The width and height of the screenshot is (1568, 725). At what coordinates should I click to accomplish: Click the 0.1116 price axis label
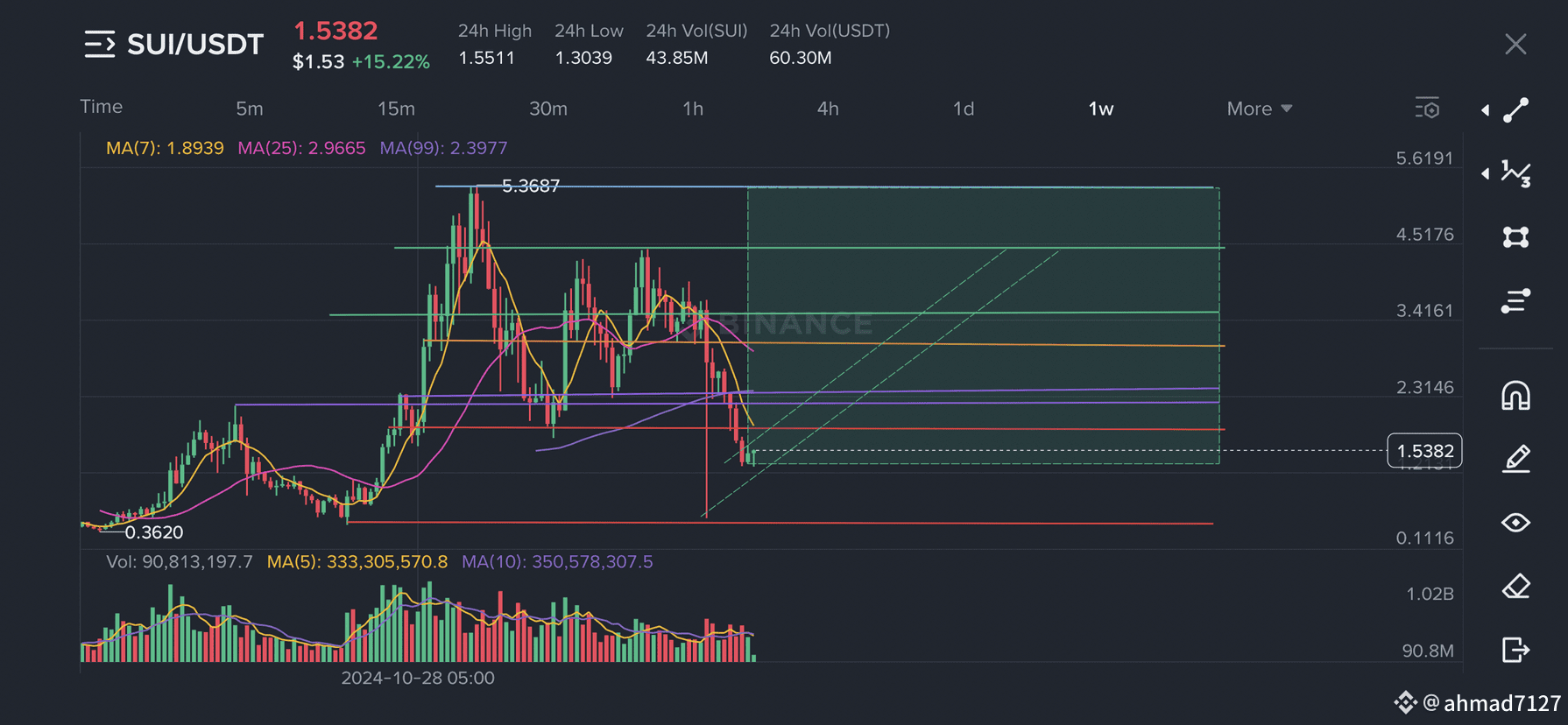(x=1425, y=538)
